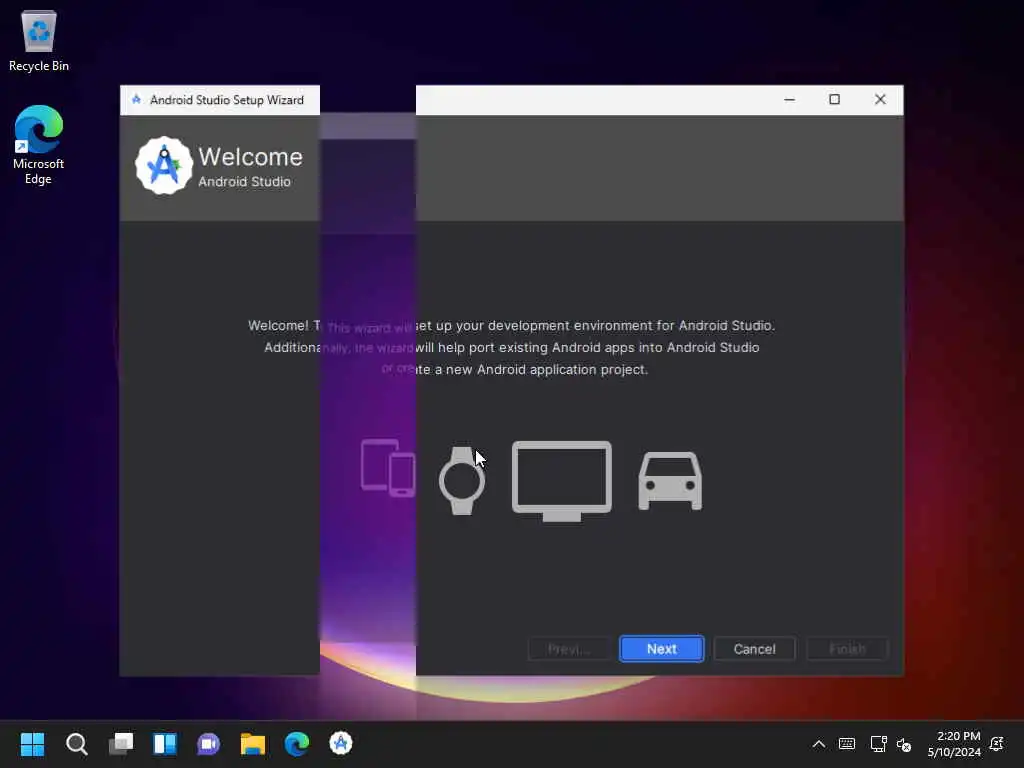Switch to Android Studio taskbar icon
Image resolution: width=1024 pixels, height=768 pixels.
point(341,744)
